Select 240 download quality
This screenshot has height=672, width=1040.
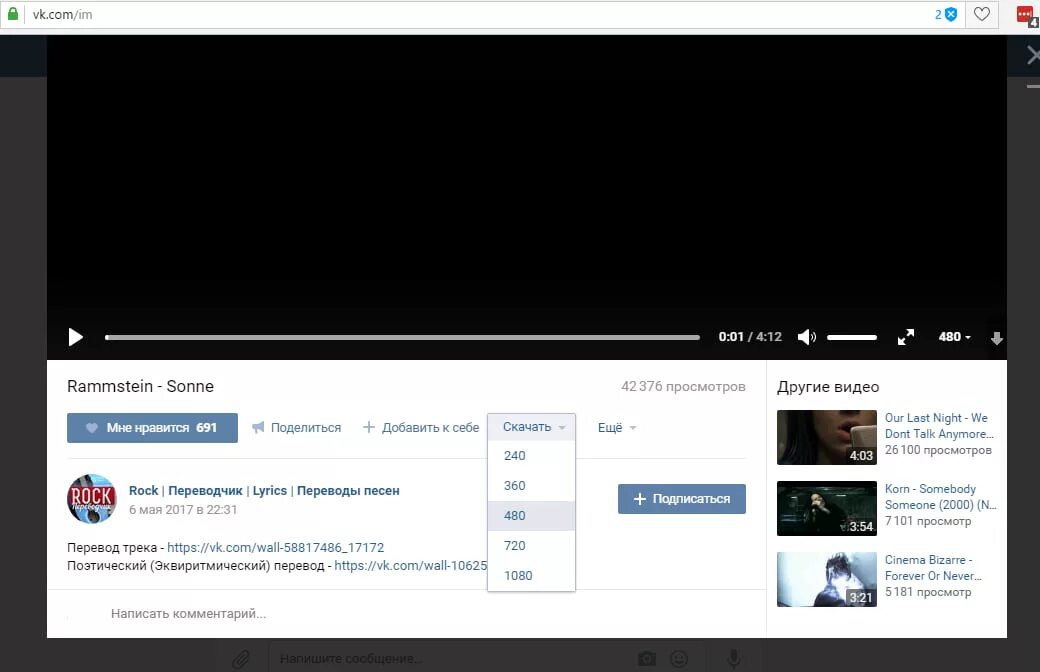pyautogui.click(x=531, y=456)
